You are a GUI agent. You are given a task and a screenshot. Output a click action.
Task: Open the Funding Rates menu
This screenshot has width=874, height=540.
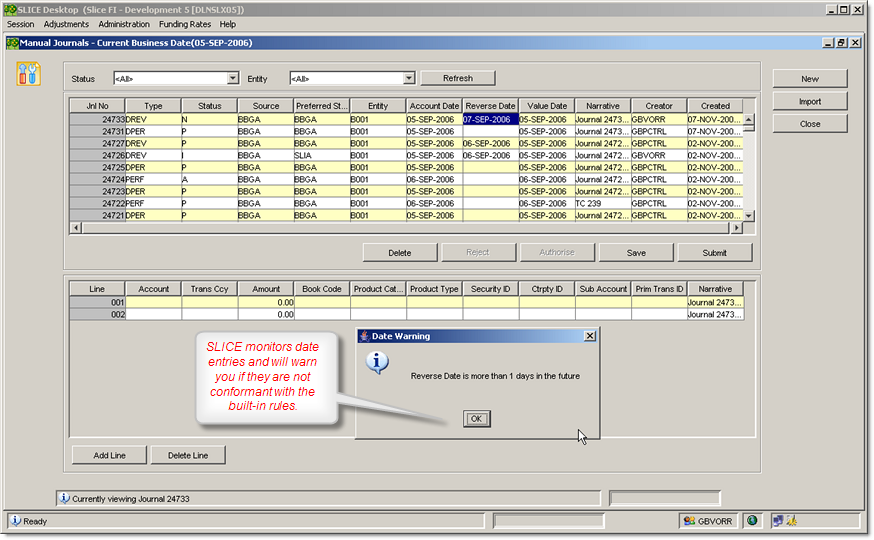tap(184, 24)
